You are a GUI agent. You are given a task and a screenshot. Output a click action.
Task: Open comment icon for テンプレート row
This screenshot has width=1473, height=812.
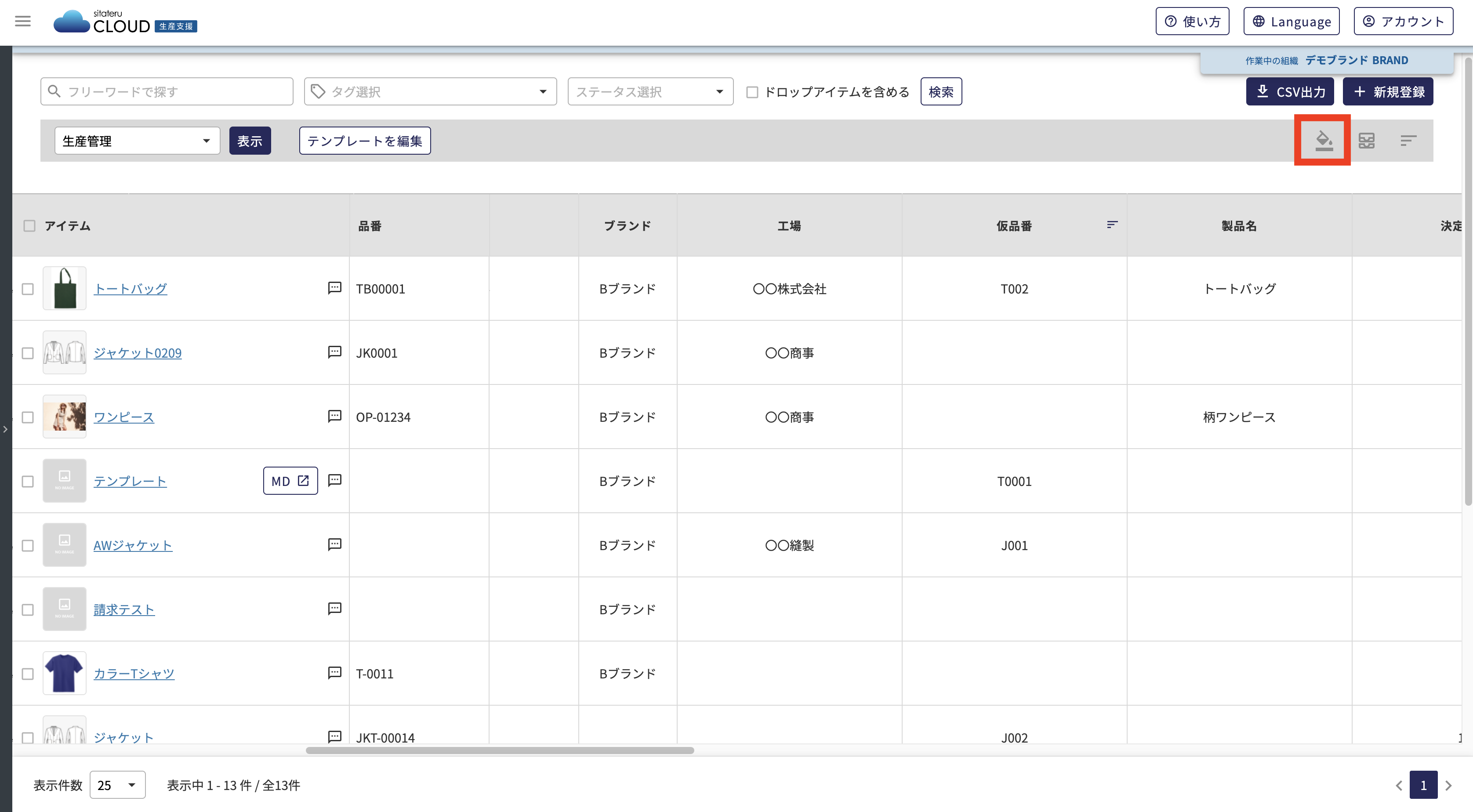point(334,480)
